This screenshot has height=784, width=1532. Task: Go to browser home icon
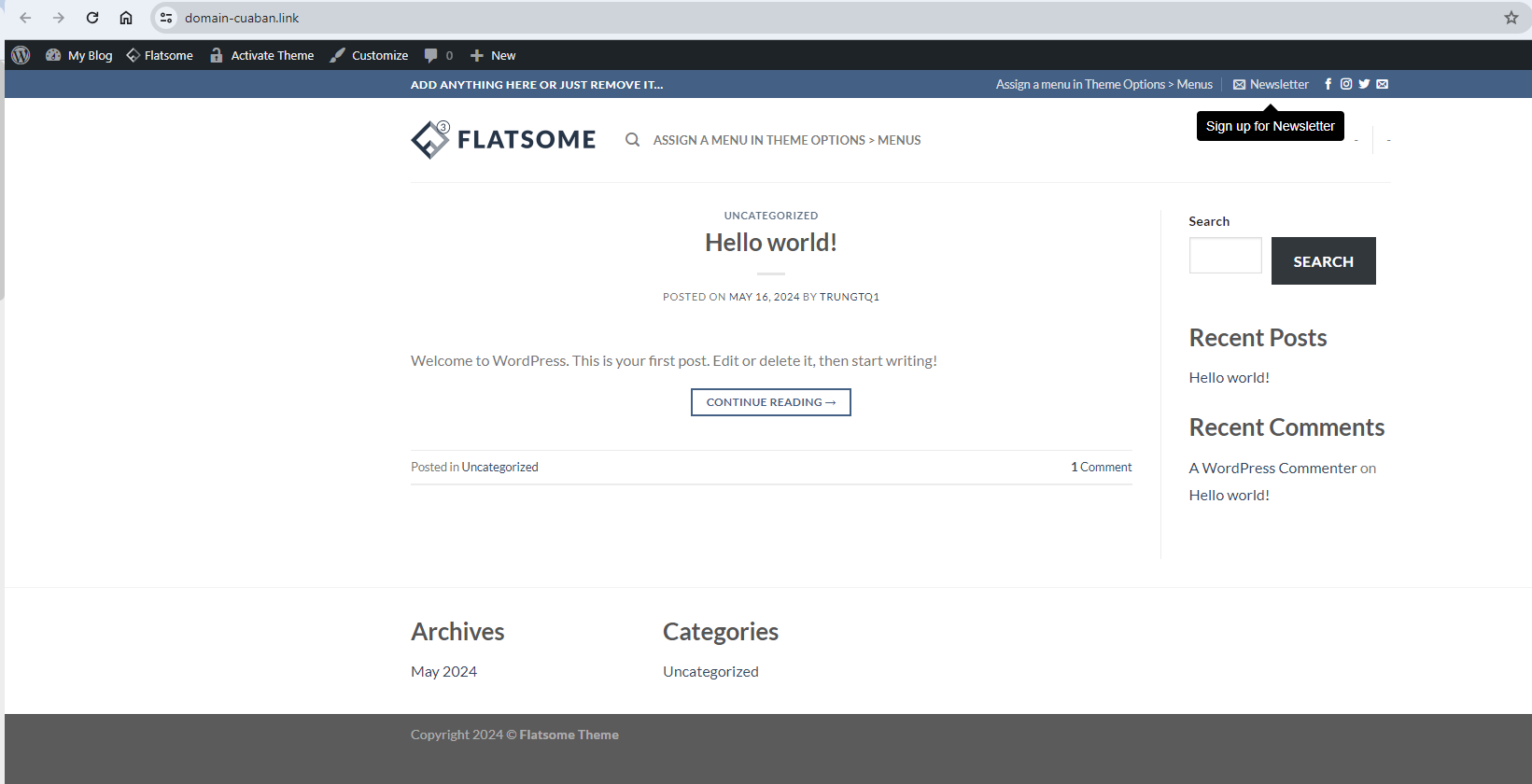pyautogui.click(x=126, y=18)
